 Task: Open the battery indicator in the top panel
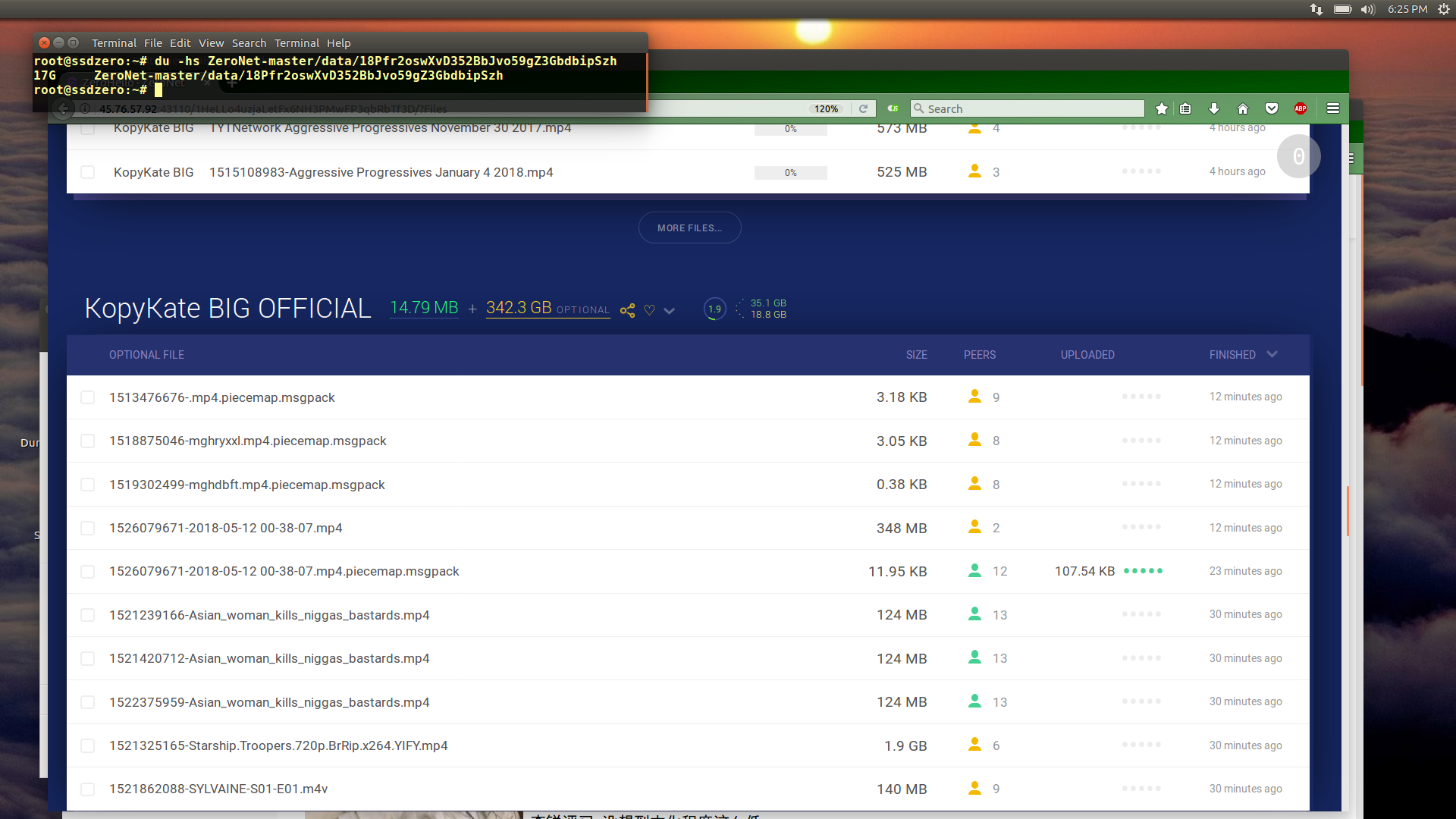[x=1343, y=9]
